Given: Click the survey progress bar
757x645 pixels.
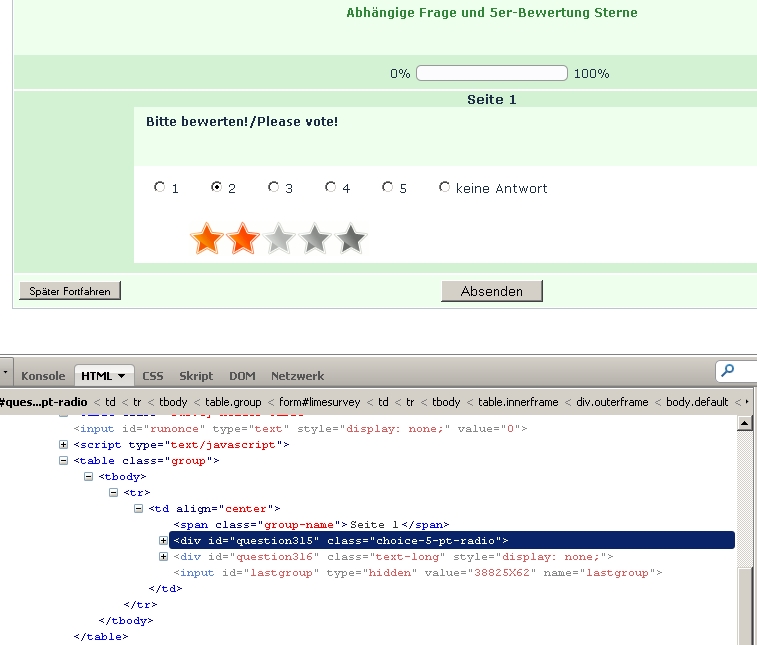Looking at the screenshot, I should pos(491,73).
